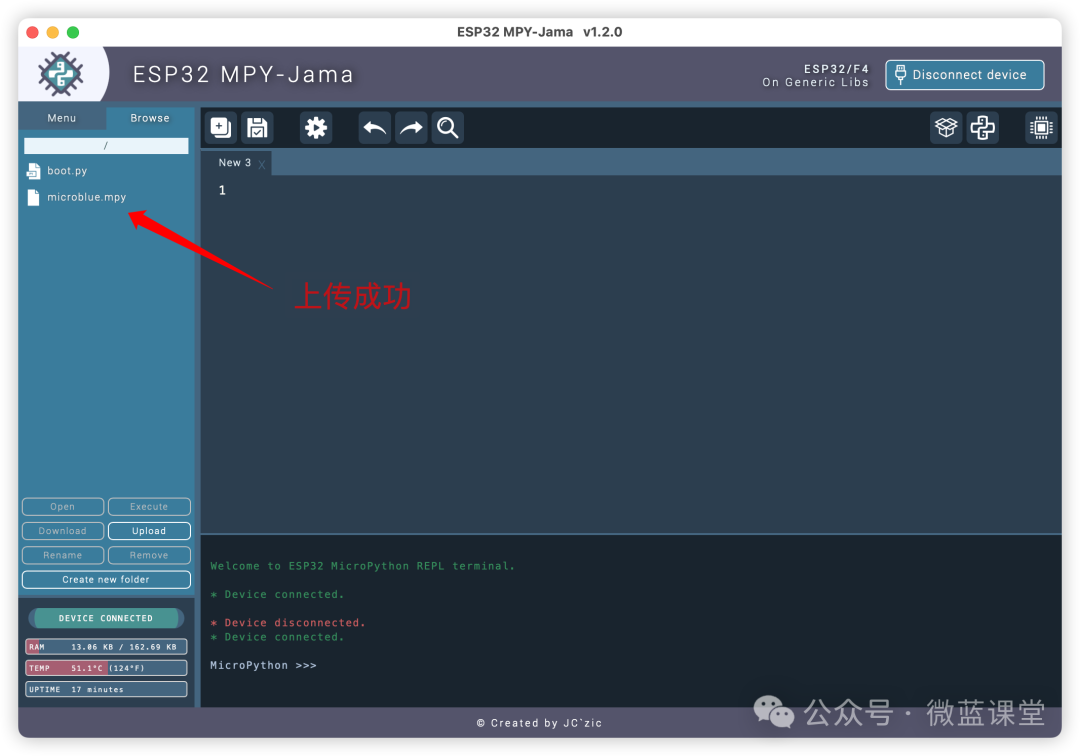
Task: Click the Upload button
Action: click(x=149, y=531)
